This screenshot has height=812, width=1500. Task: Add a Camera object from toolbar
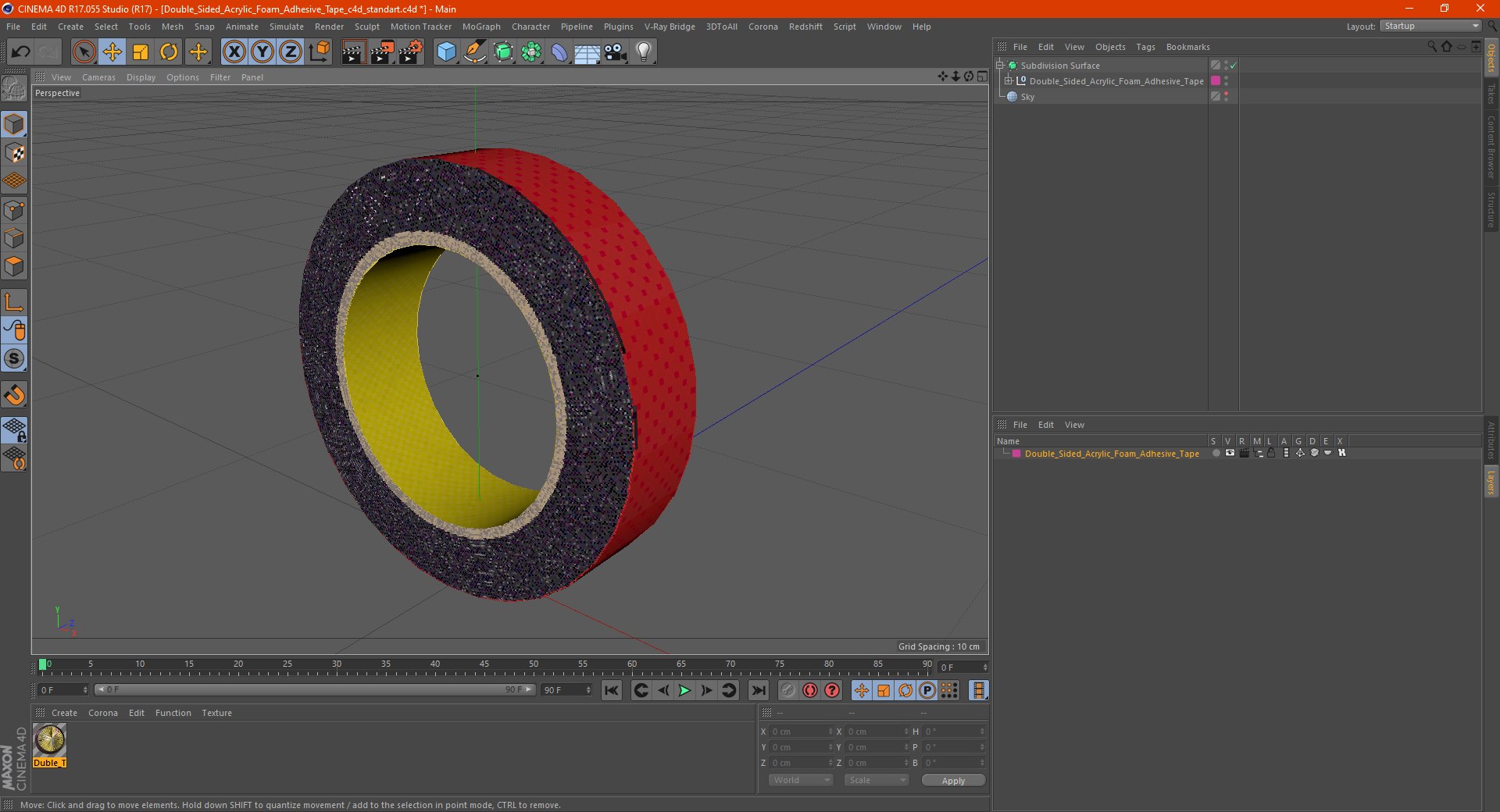615,52
